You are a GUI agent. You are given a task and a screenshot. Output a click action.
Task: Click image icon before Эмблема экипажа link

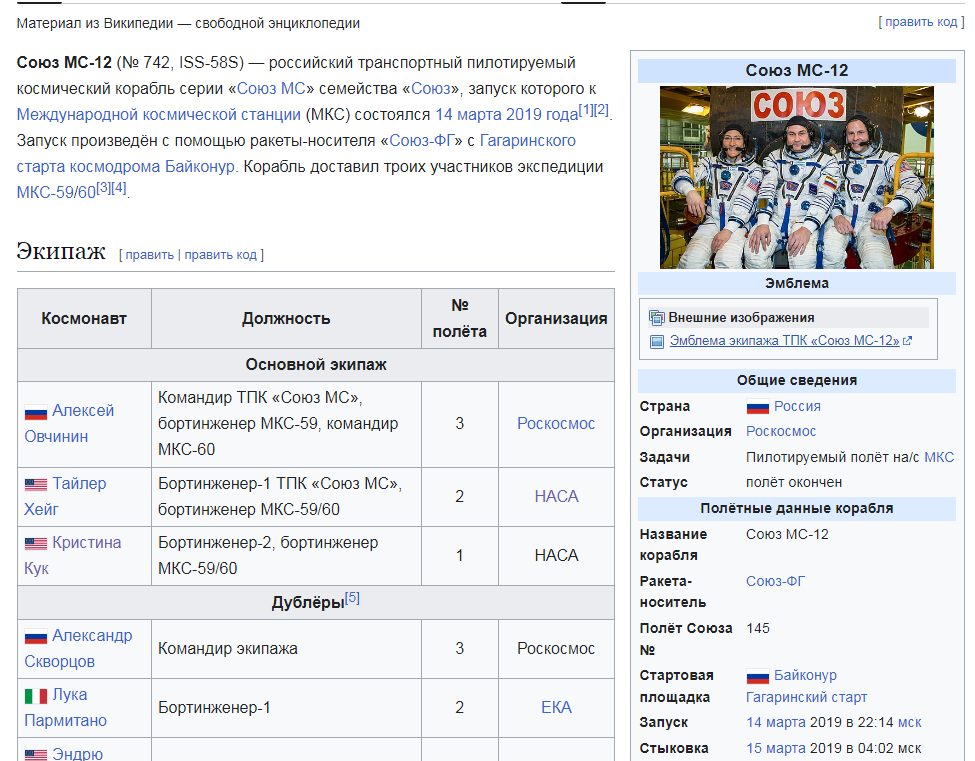pos(657,341)
